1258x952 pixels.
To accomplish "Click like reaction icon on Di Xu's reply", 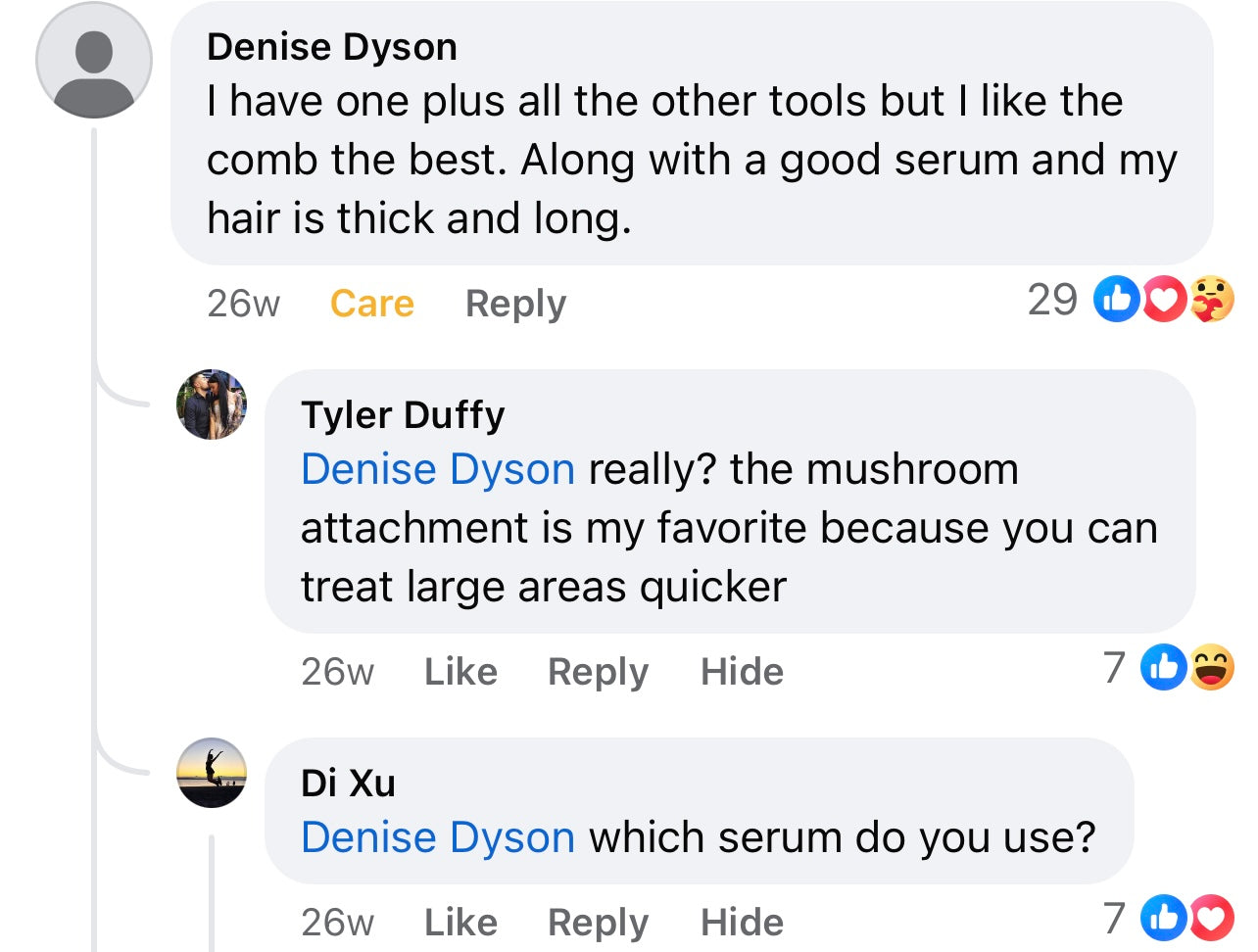I will pyautogui.click(x=1164, y=918).
